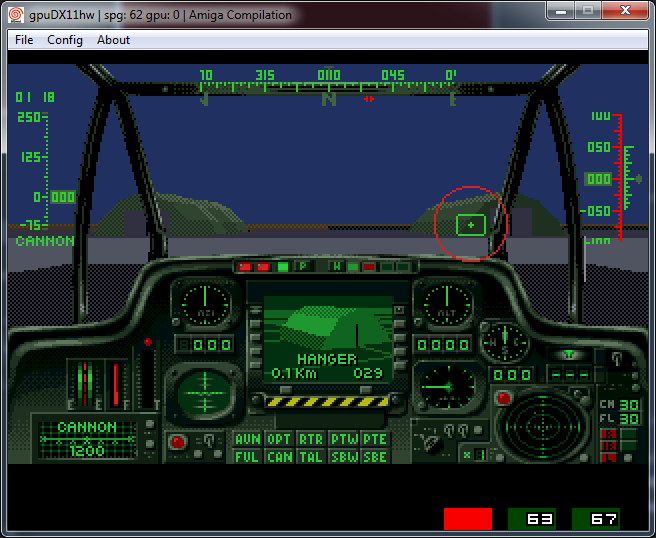This screenshot has width=656, height=538.
Task: Click the N marker on HUD heading tape
Action: click(x=329, y=100)
